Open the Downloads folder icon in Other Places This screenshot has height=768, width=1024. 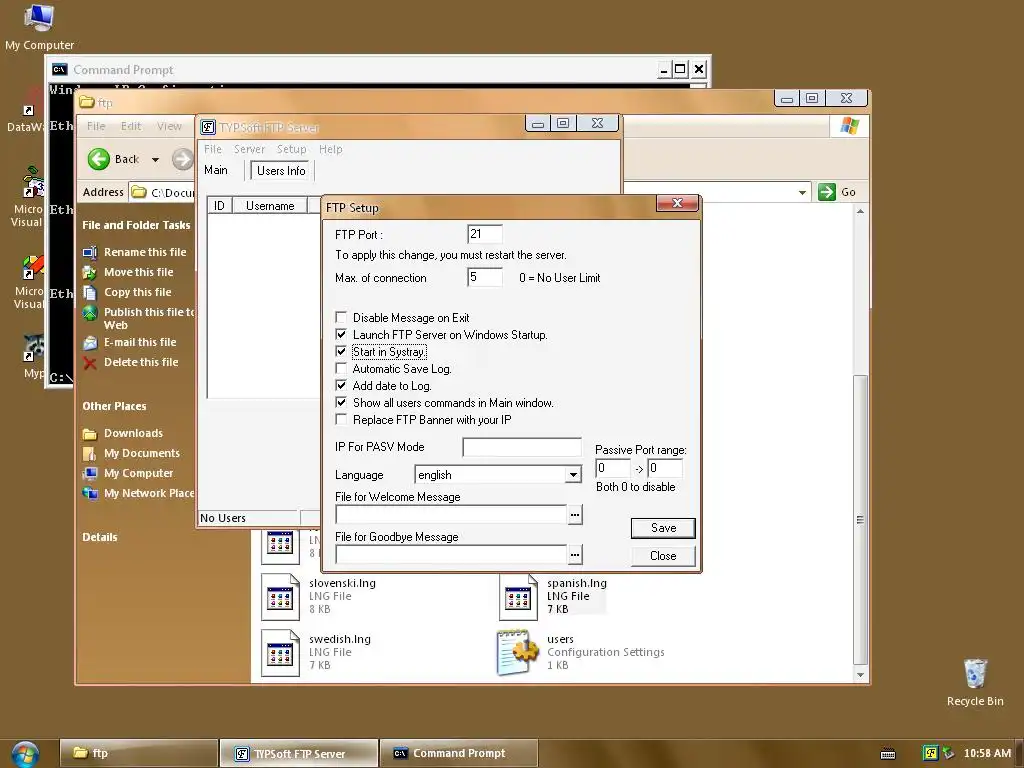pyautogui.click(x=89, y=434)
